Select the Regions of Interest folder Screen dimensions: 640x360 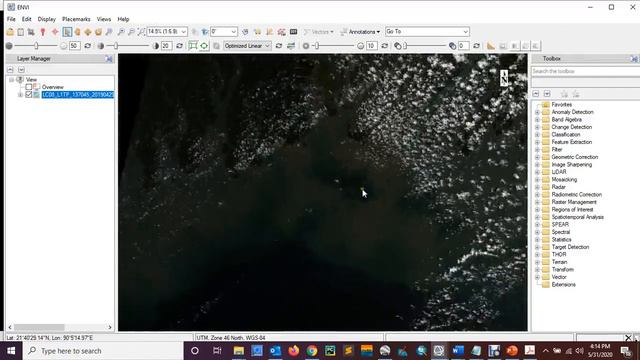coord(572,209)
